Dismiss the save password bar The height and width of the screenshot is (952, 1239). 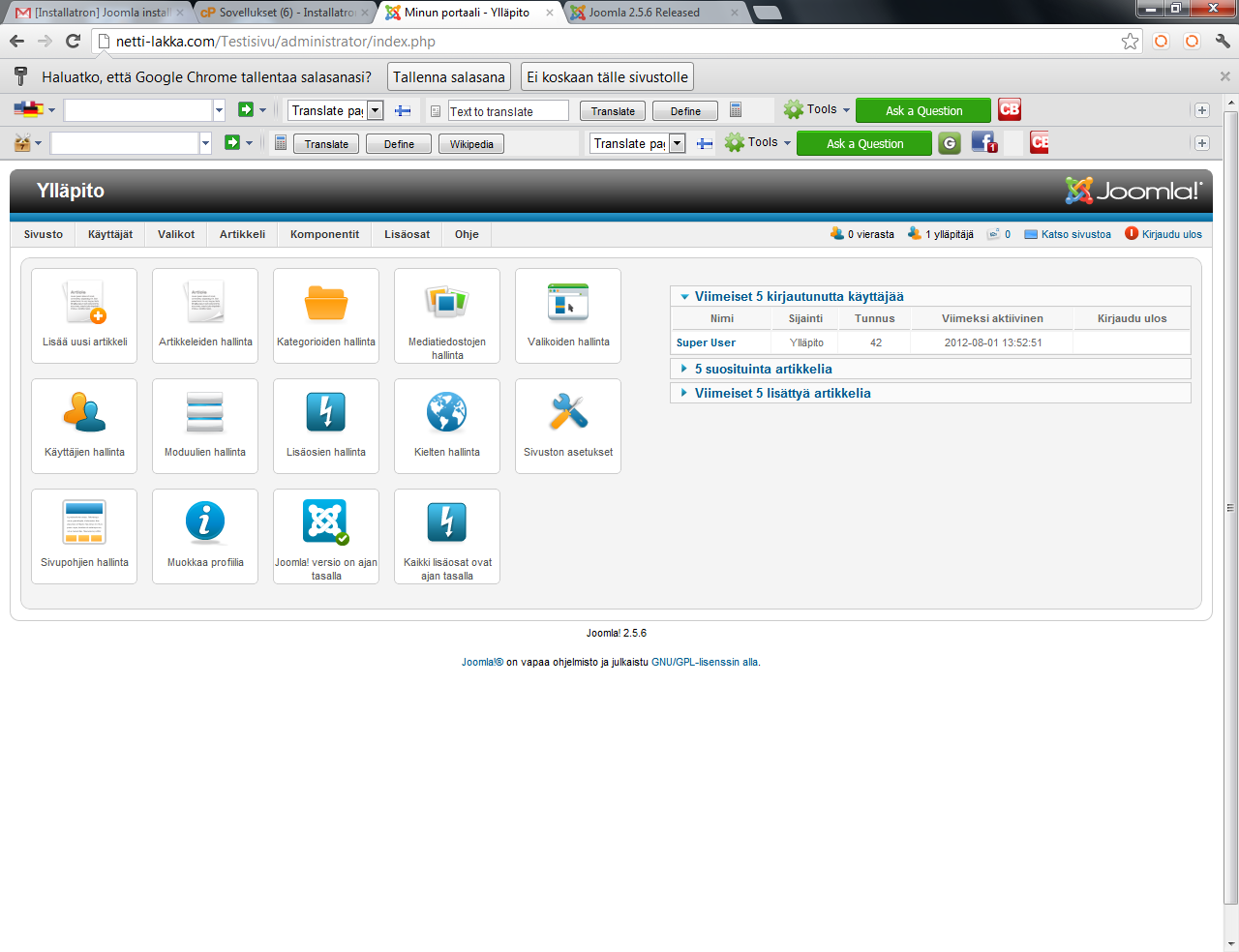click(1224, 76)
